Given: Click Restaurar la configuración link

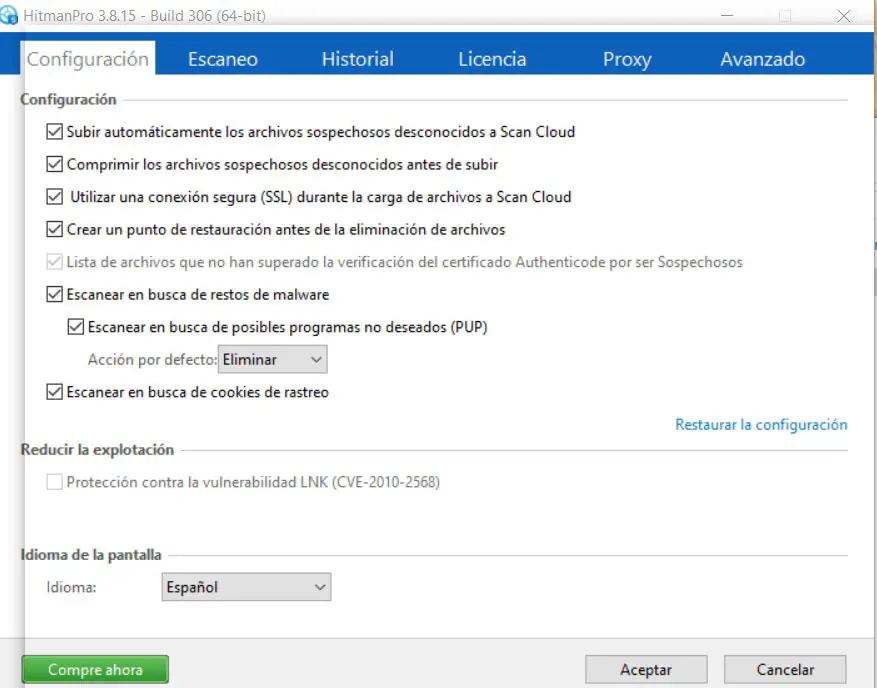Looking at the screenshot, I should [761, 425].
